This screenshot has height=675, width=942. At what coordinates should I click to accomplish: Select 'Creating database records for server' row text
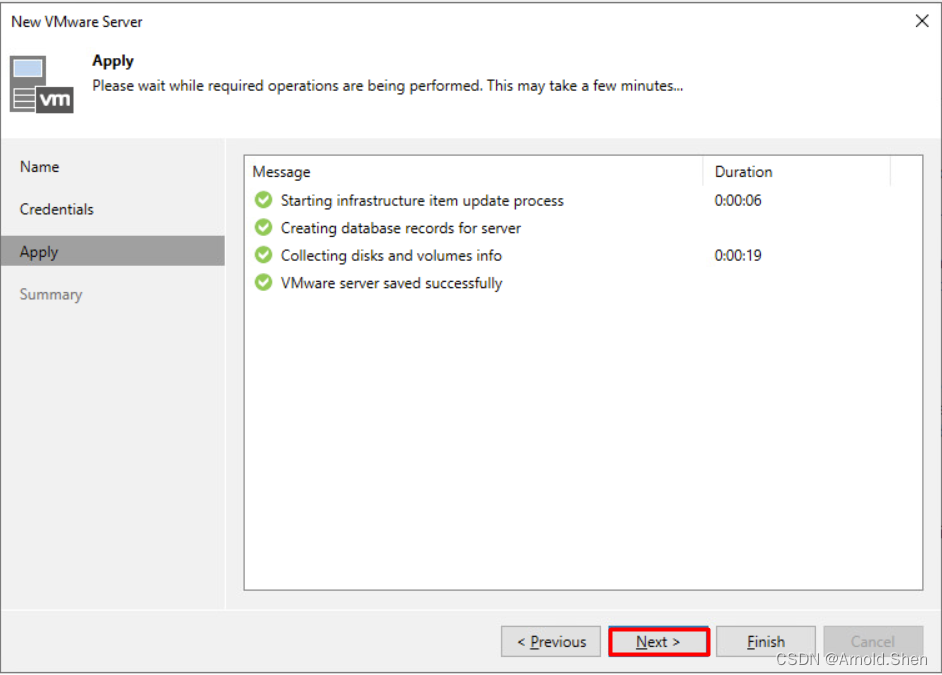point(401,228)
